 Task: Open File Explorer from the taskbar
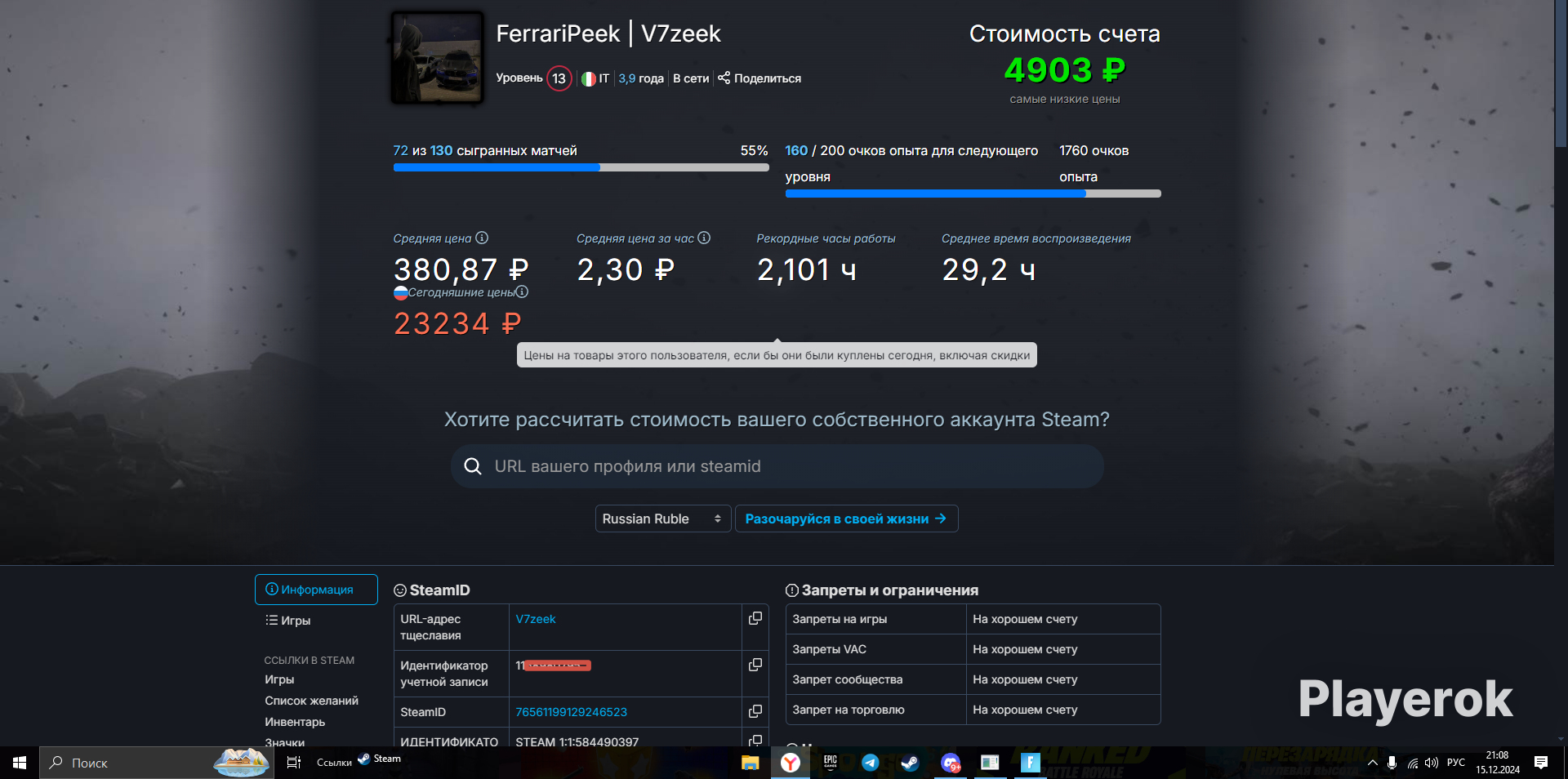coord(751,763)
